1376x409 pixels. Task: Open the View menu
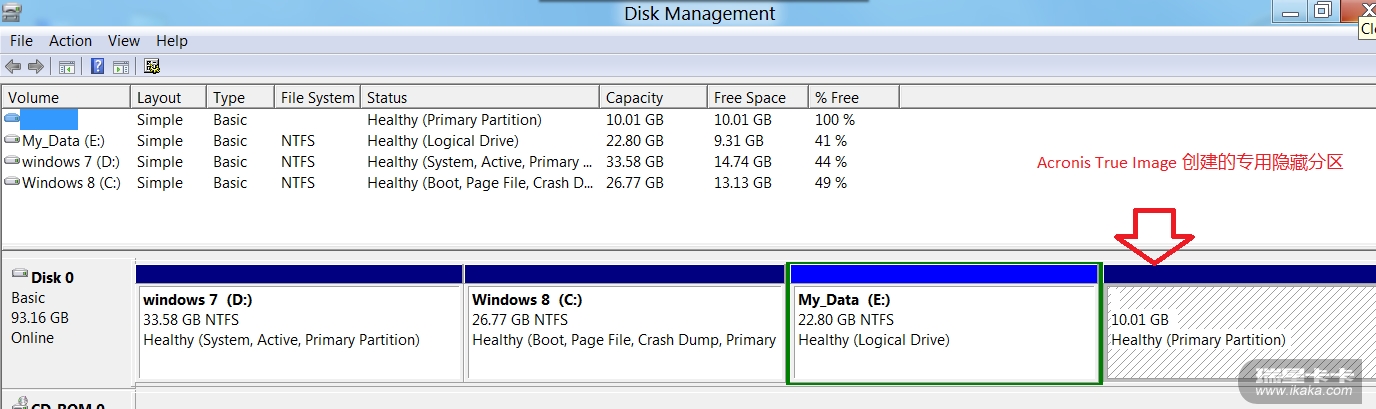(x=124, y=41)
